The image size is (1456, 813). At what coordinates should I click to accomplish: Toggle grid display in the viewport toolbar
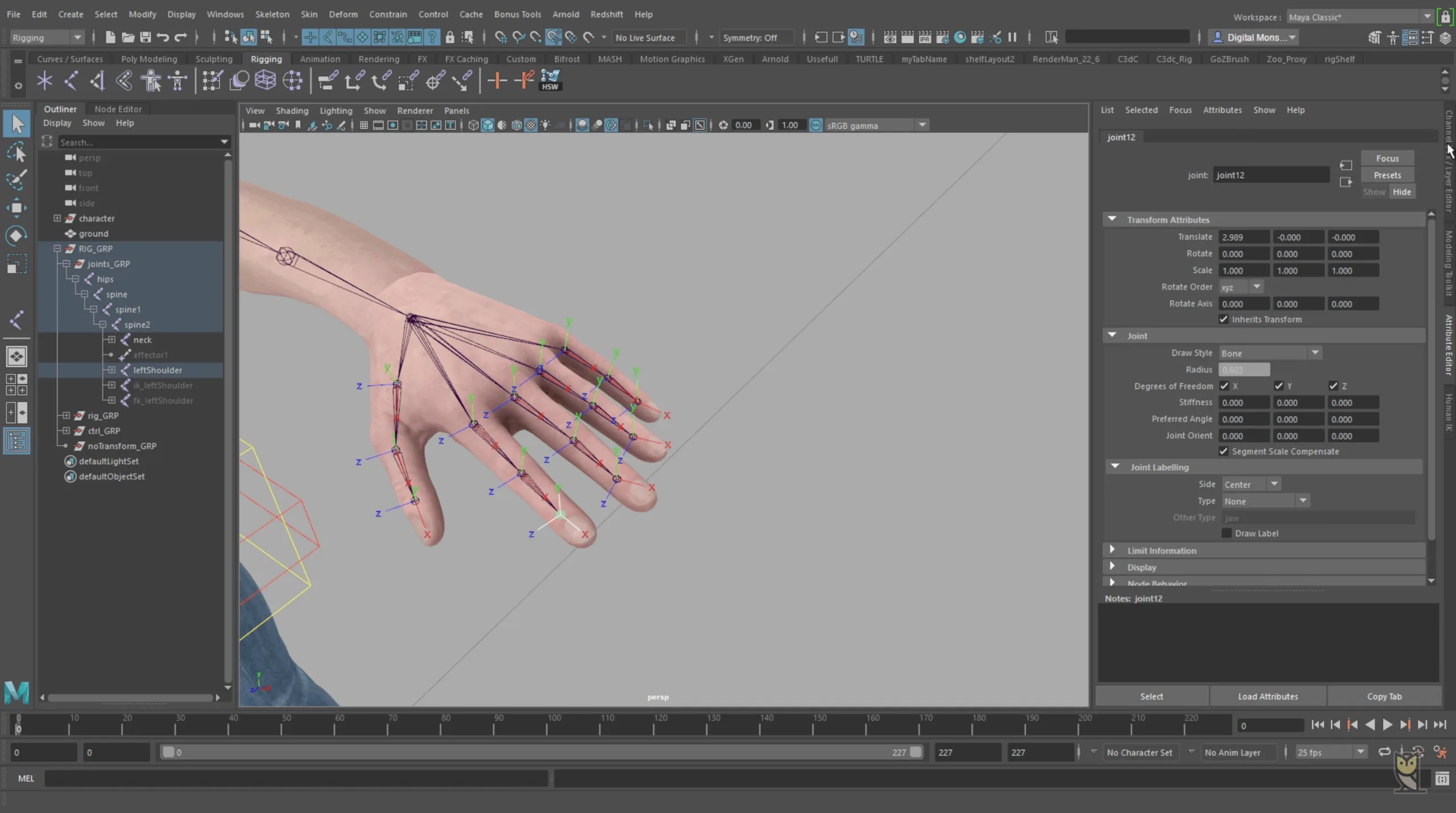click(364, 125)
